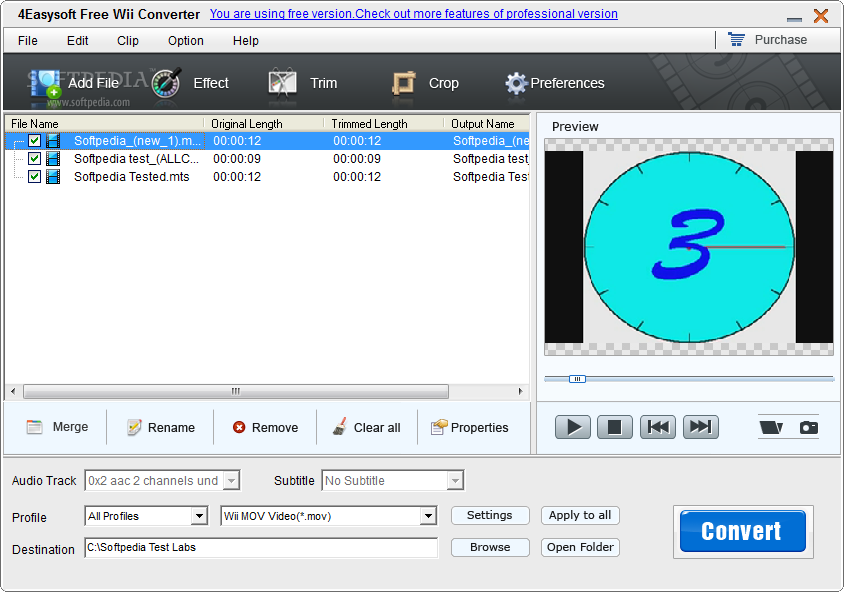Uncheck the Softpedia test_(ALLC file checkbox

[34, 159]
